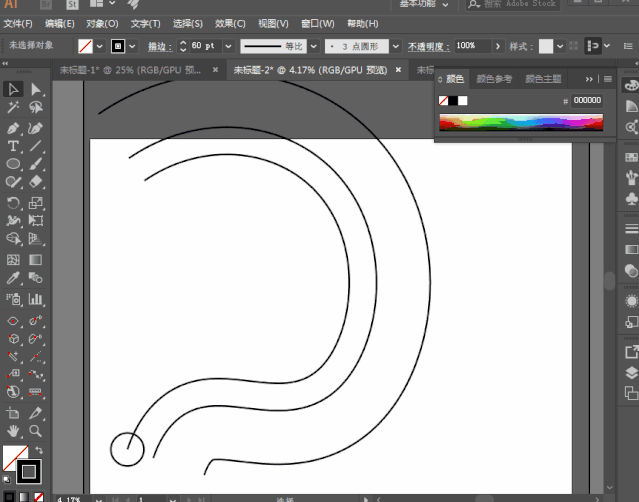639x502 pixels.
Task: Select the Pen tool
Action: click(x=13, y=128)
